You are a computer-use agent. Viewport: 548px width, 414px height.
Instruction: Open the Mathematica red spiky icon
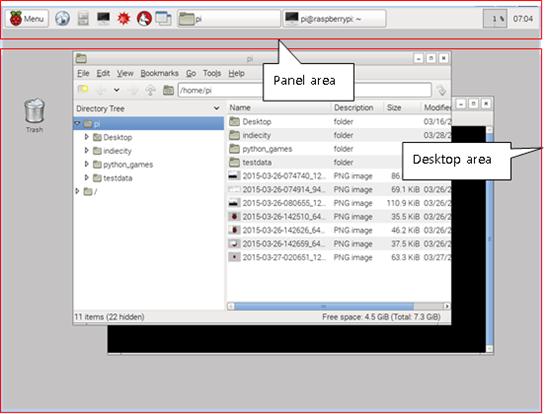click(x=123, y=19)
